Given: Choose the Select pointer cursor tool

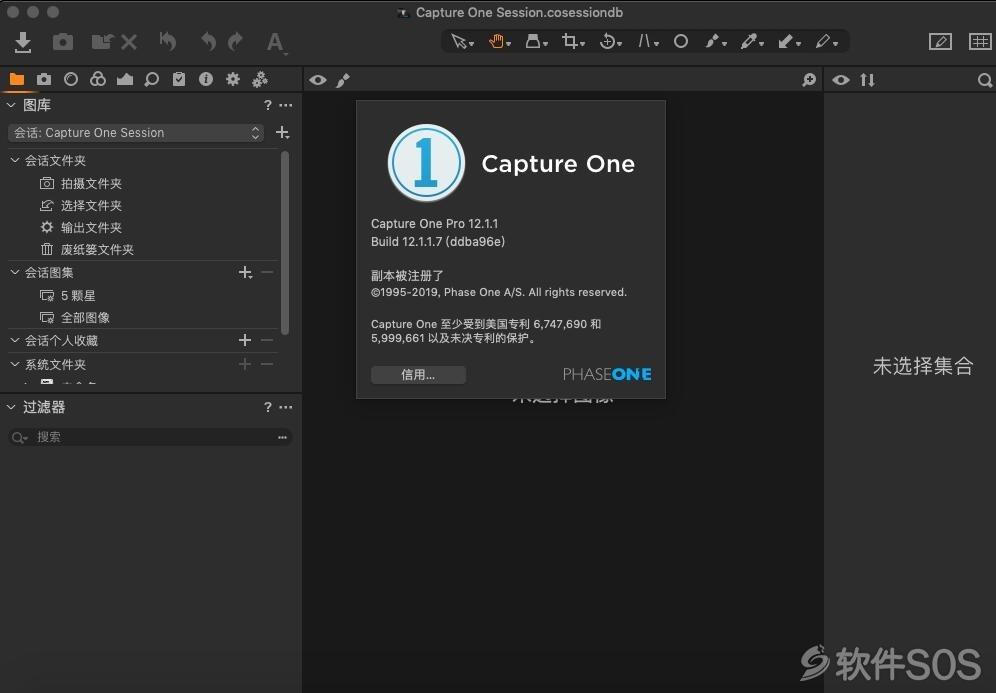Looking at the screenshot, I should 462,42.
